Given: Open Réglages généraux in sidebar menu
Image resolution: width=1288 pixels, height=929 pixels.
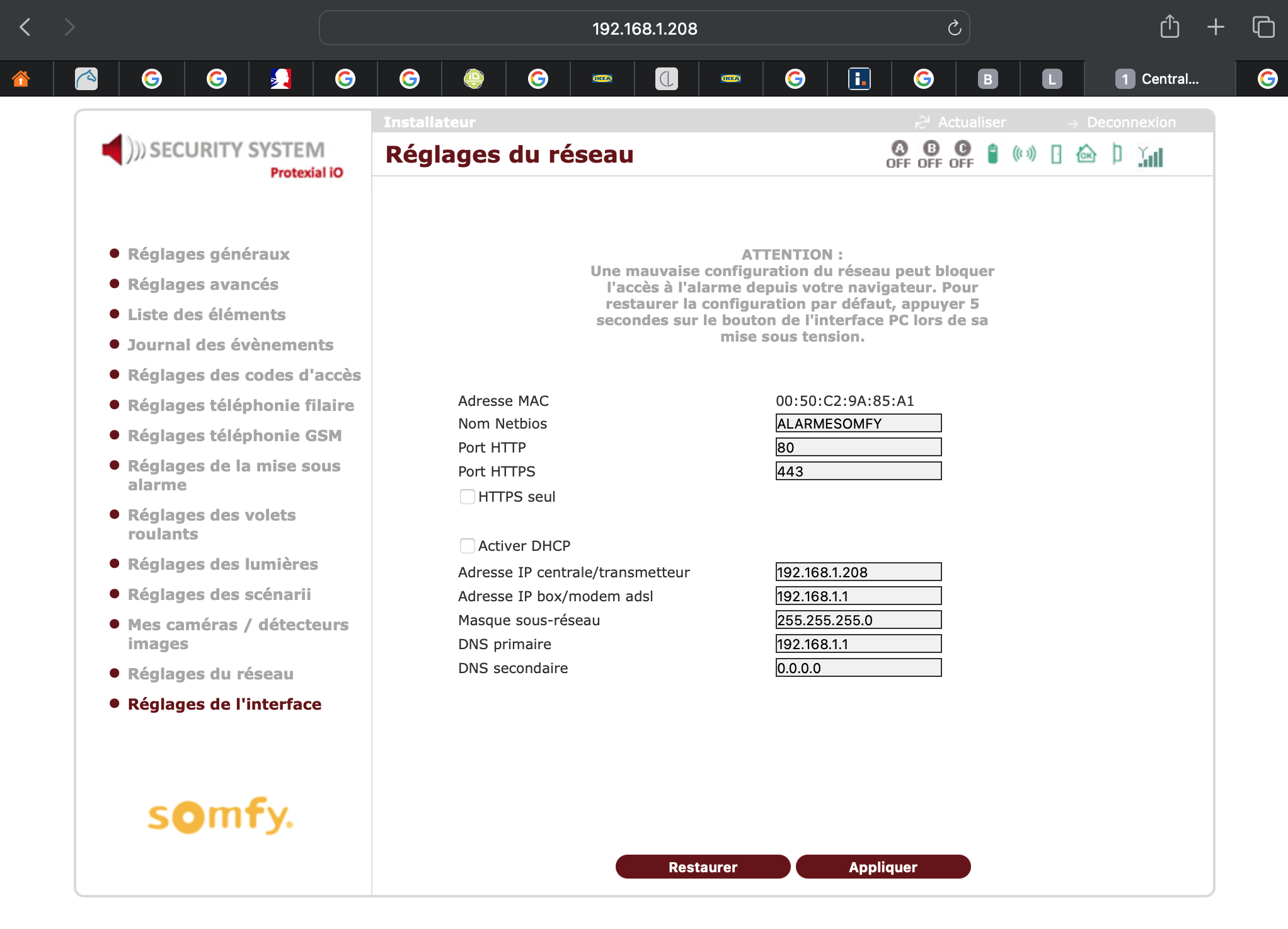Looking at the screenshot, I should [209, 254].
